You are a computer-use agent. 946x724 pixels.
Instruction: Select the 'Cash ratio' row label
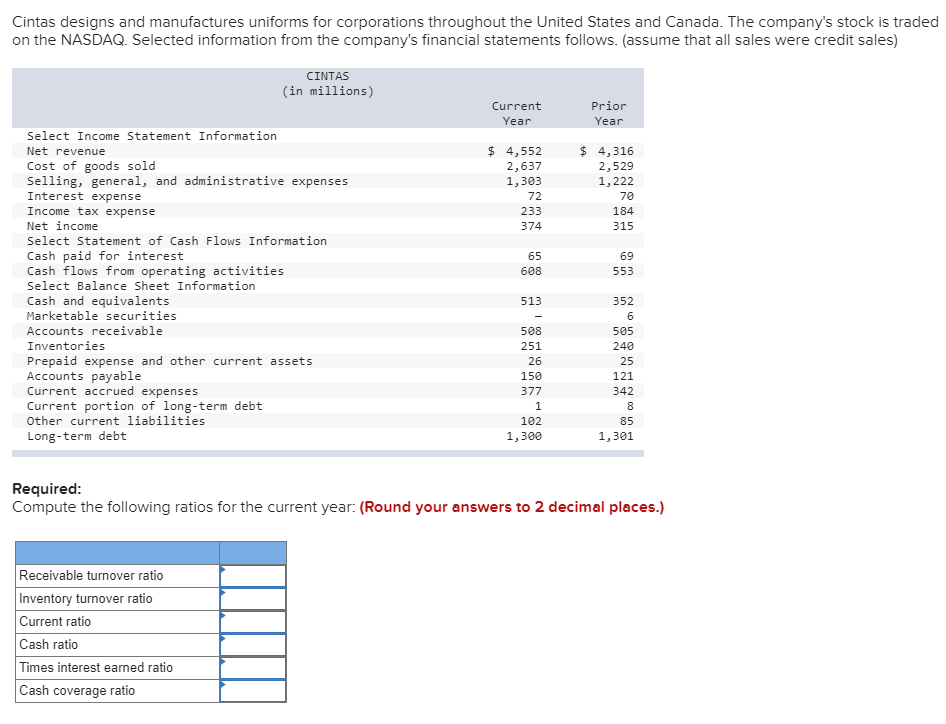(x=48, y=644)
